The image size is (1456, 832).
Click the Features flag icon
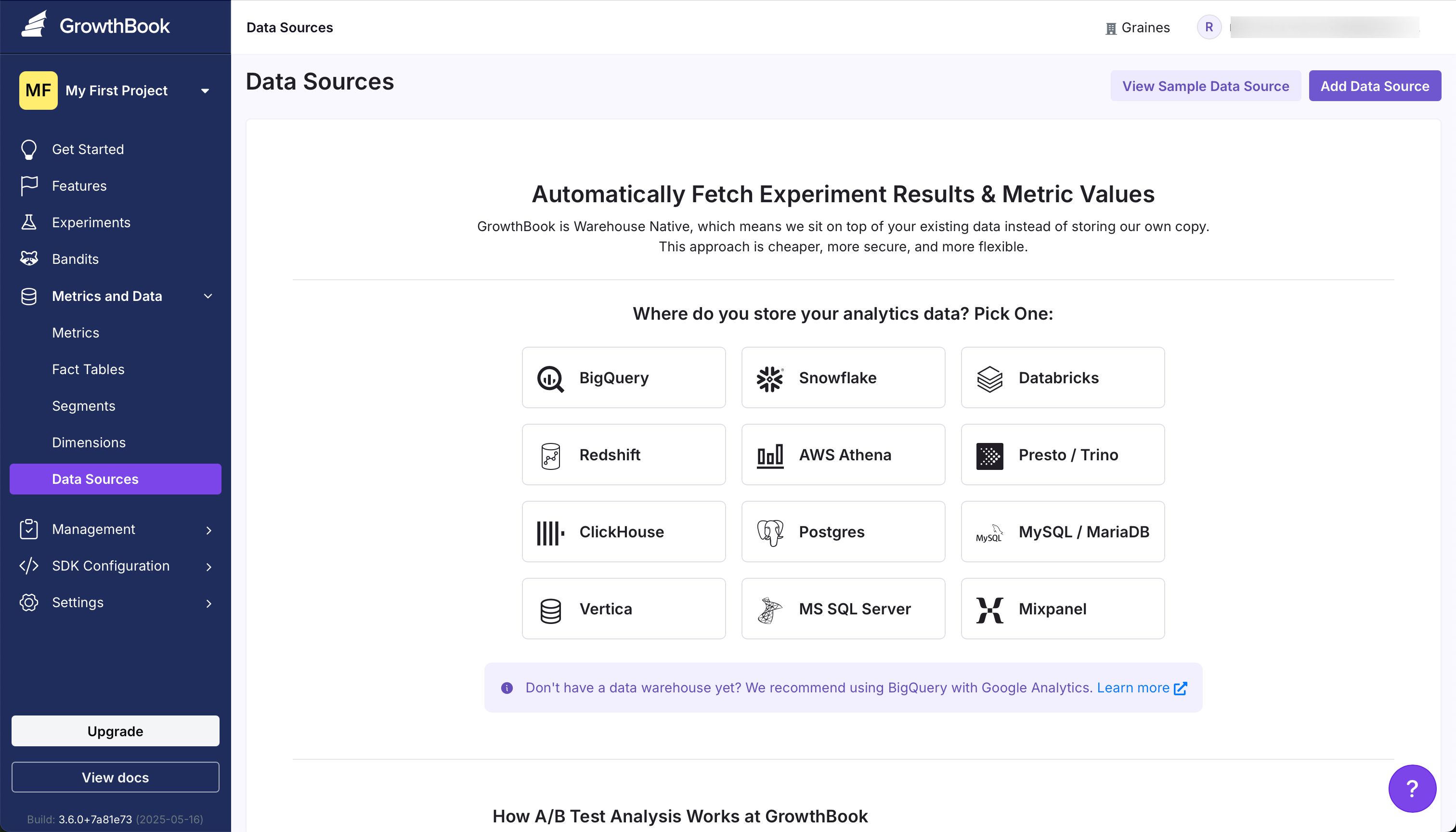[28, 186]
